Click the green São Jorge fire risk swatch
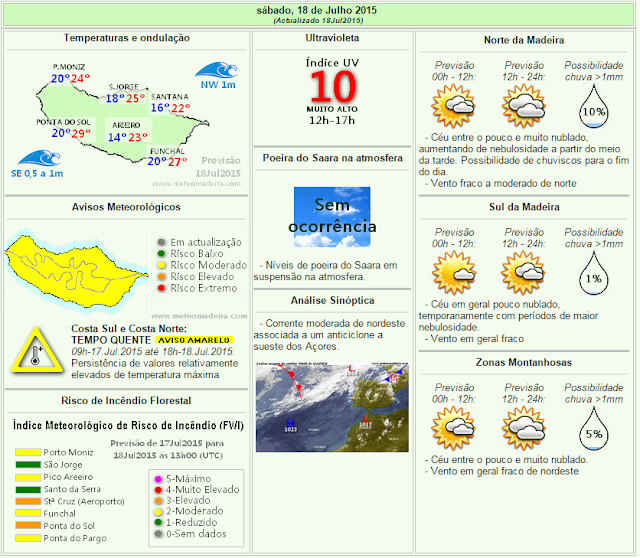 [x=28, y=465]
